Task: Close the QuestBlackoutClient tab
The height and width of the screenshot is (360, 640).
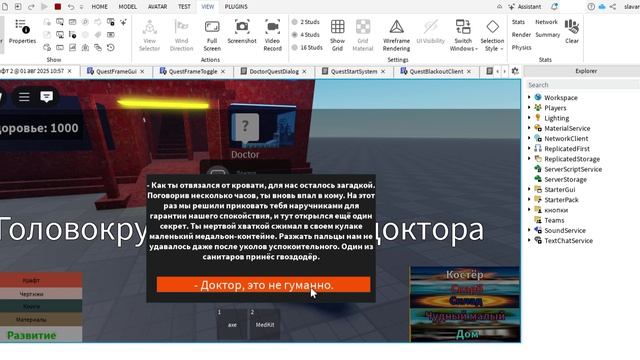Action: pos(469,71)
